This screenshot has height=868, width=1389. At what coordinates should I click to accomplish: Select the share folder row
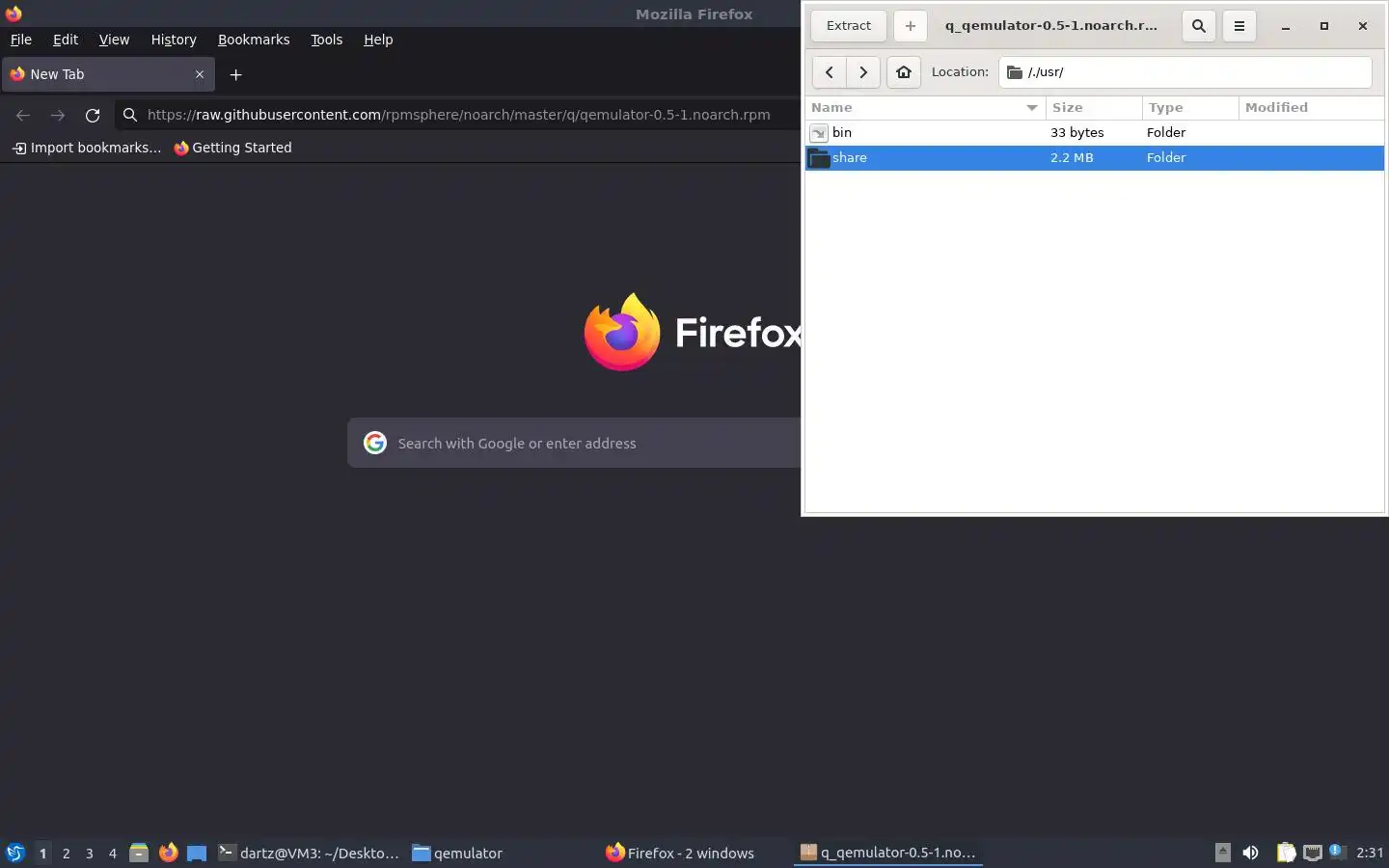pyautogui.click(x=1095, y=158)
